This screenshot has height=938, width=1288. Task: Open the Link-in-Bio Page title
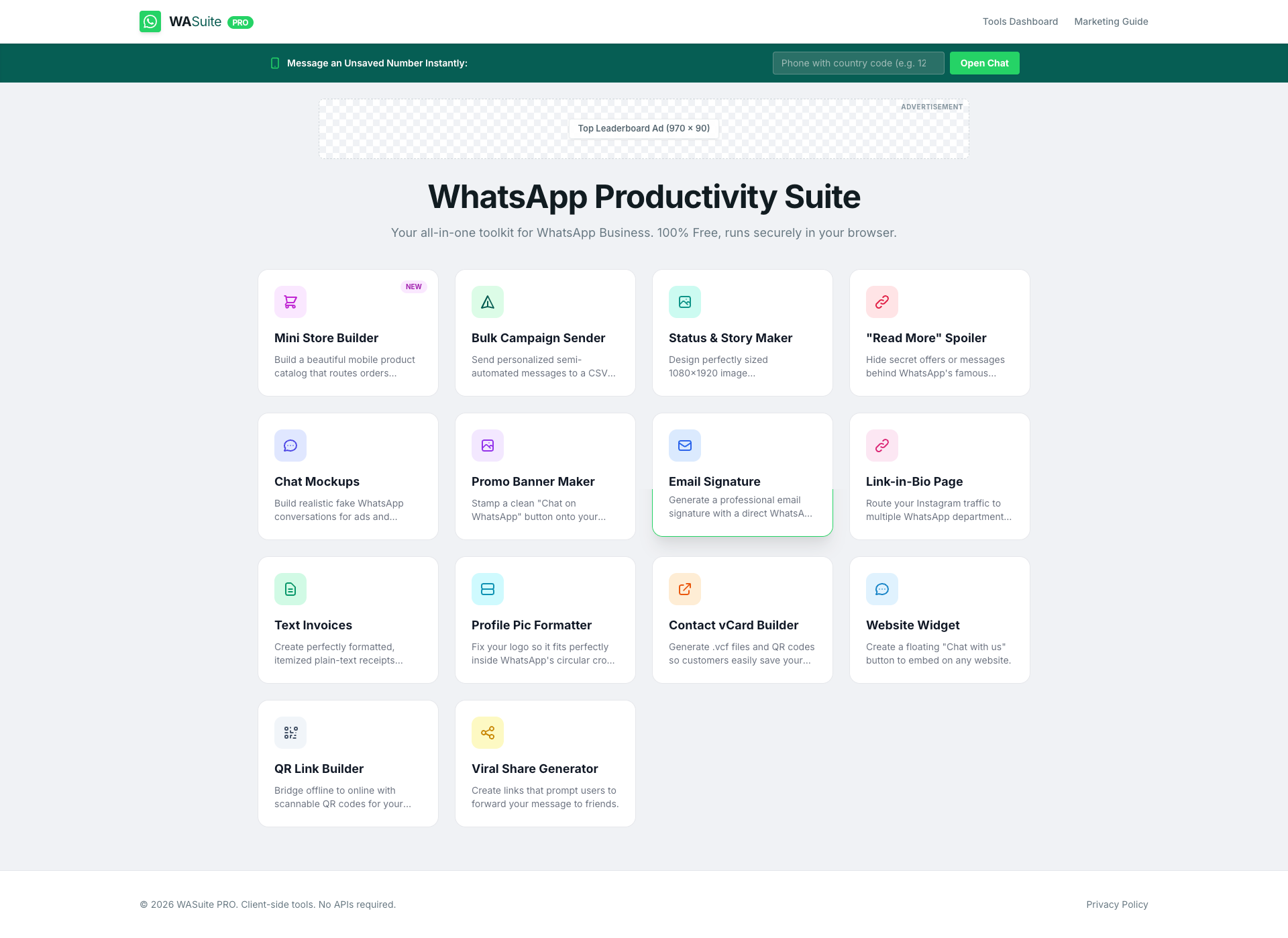pos(914,482)
